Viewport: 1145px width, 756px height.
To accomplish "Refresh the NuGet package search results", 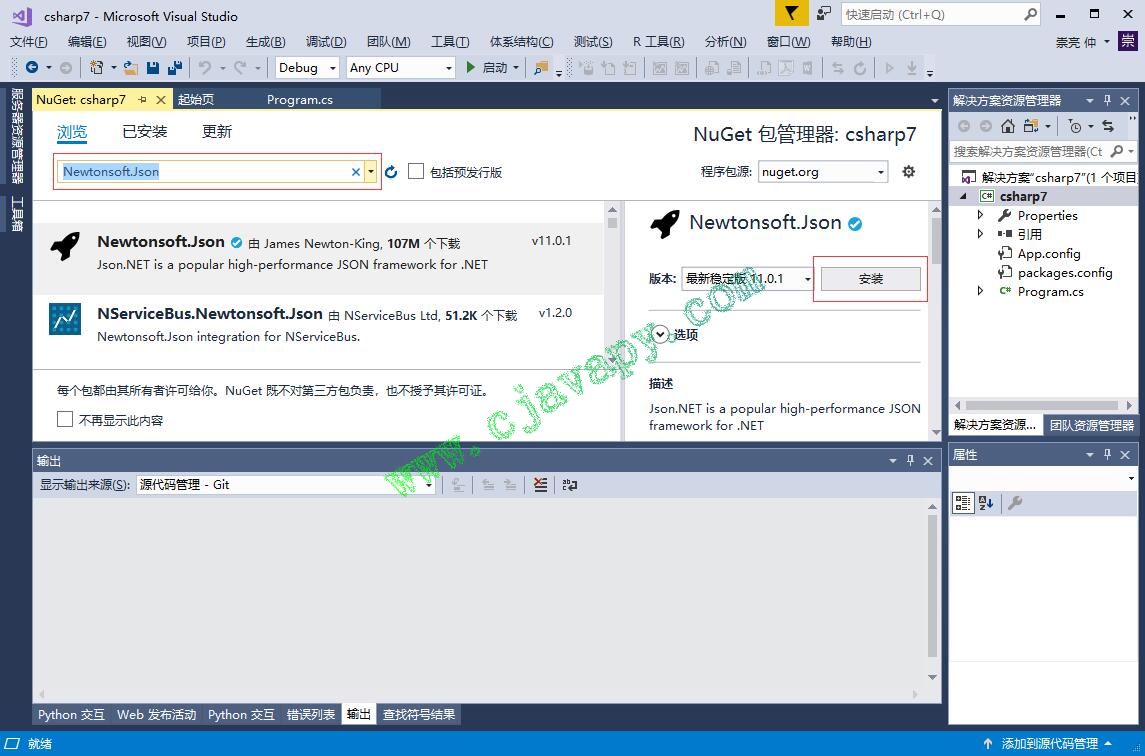I will [391, 172].
